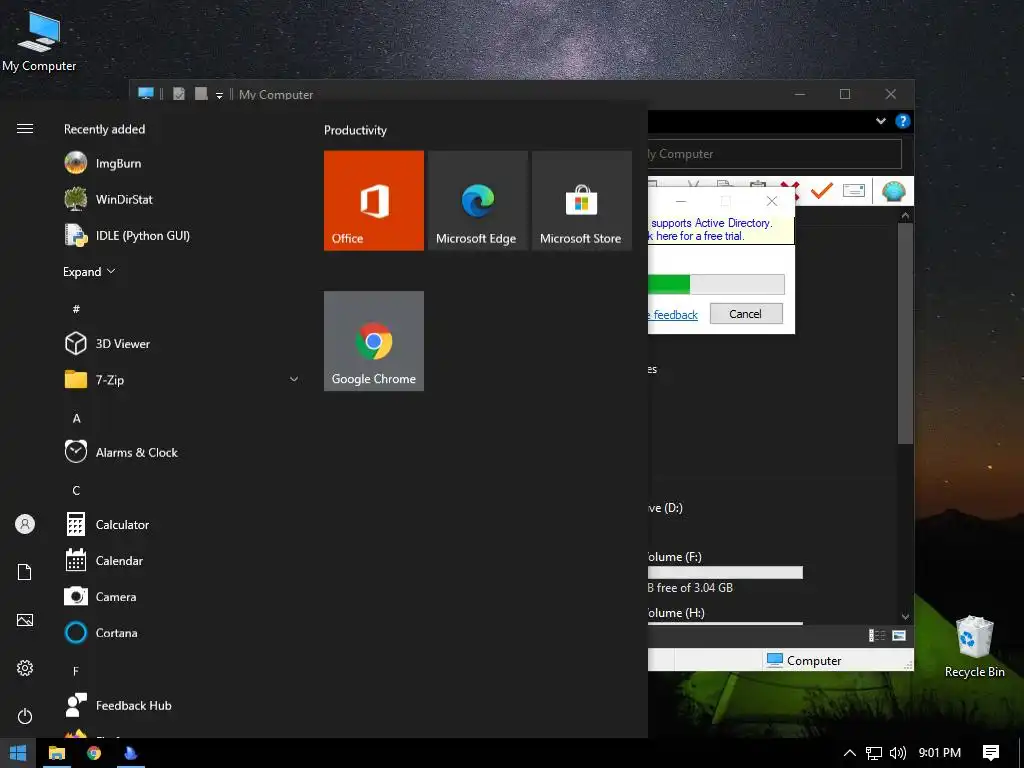Open Action Center notifications

pyautogui.click(x=991, y=753)
